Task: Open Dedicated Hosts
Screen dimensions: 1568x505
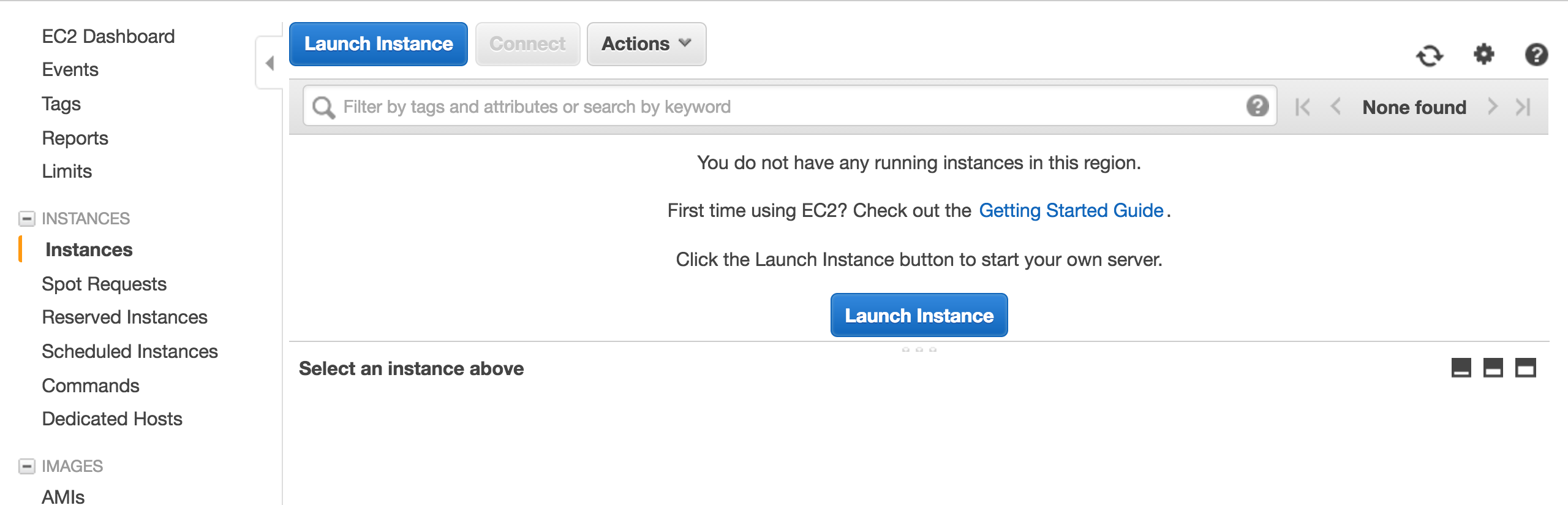Action: [x=112, y=419]
